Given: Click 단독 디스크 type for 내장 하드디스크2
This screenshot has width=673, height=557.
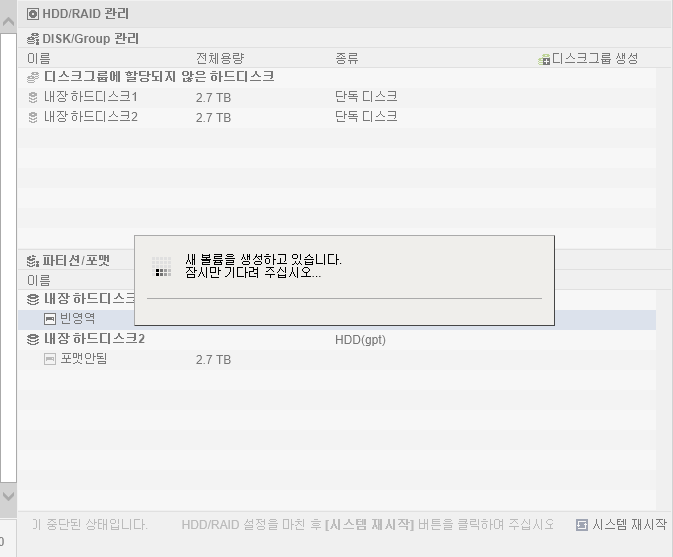Looking at the screenshot, I should [366, 116].
